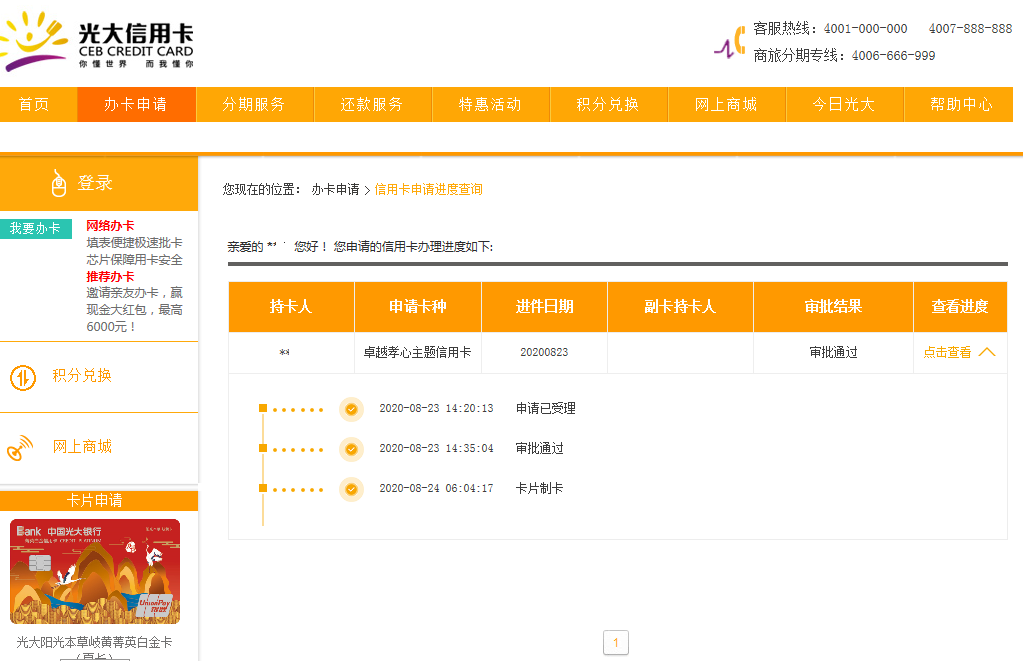
Task: Open the 网络办卡 red link
Action: pos(110,226)
